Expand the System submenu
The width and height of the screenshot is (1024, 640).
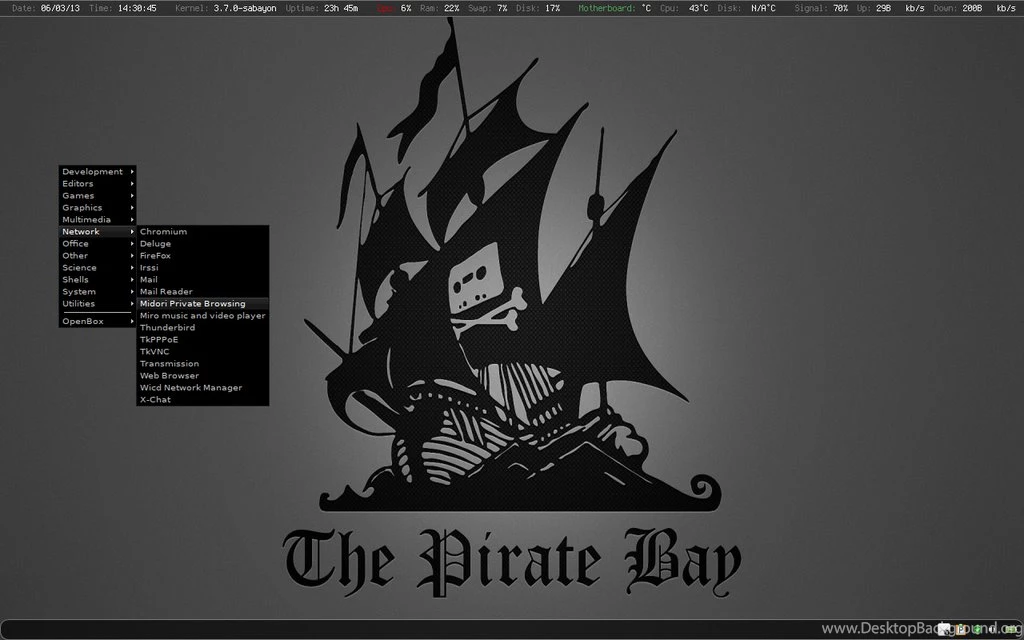(78, 291)
